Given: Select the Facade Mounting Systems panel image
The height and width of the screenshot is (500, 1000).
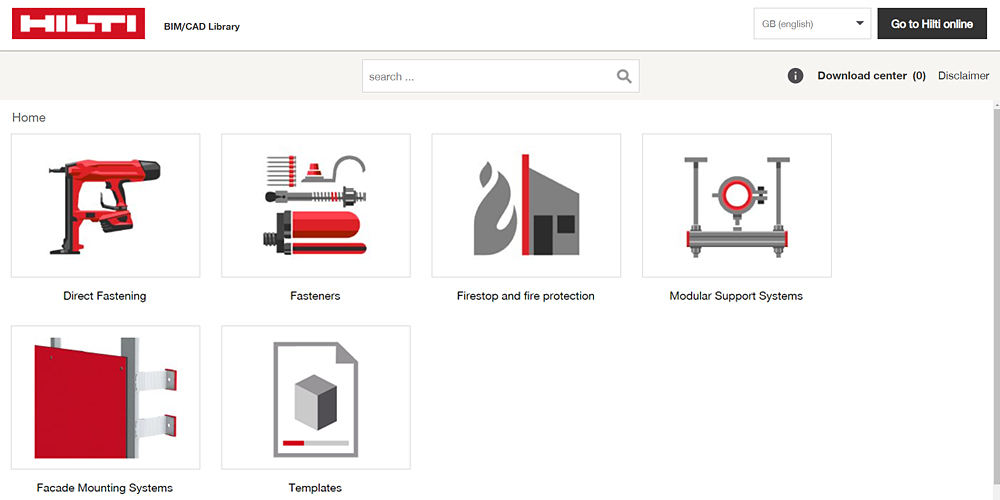Looking at the screenshot, I should point(105,397).
